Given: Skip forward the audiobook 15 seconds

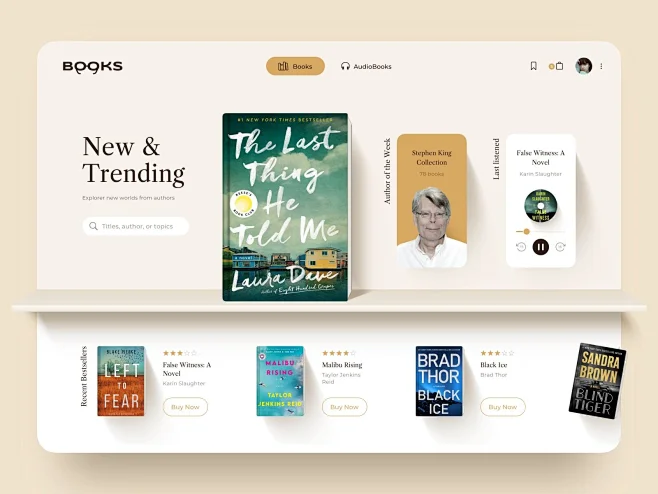Looking at the screenshot, I should [560, 247].
